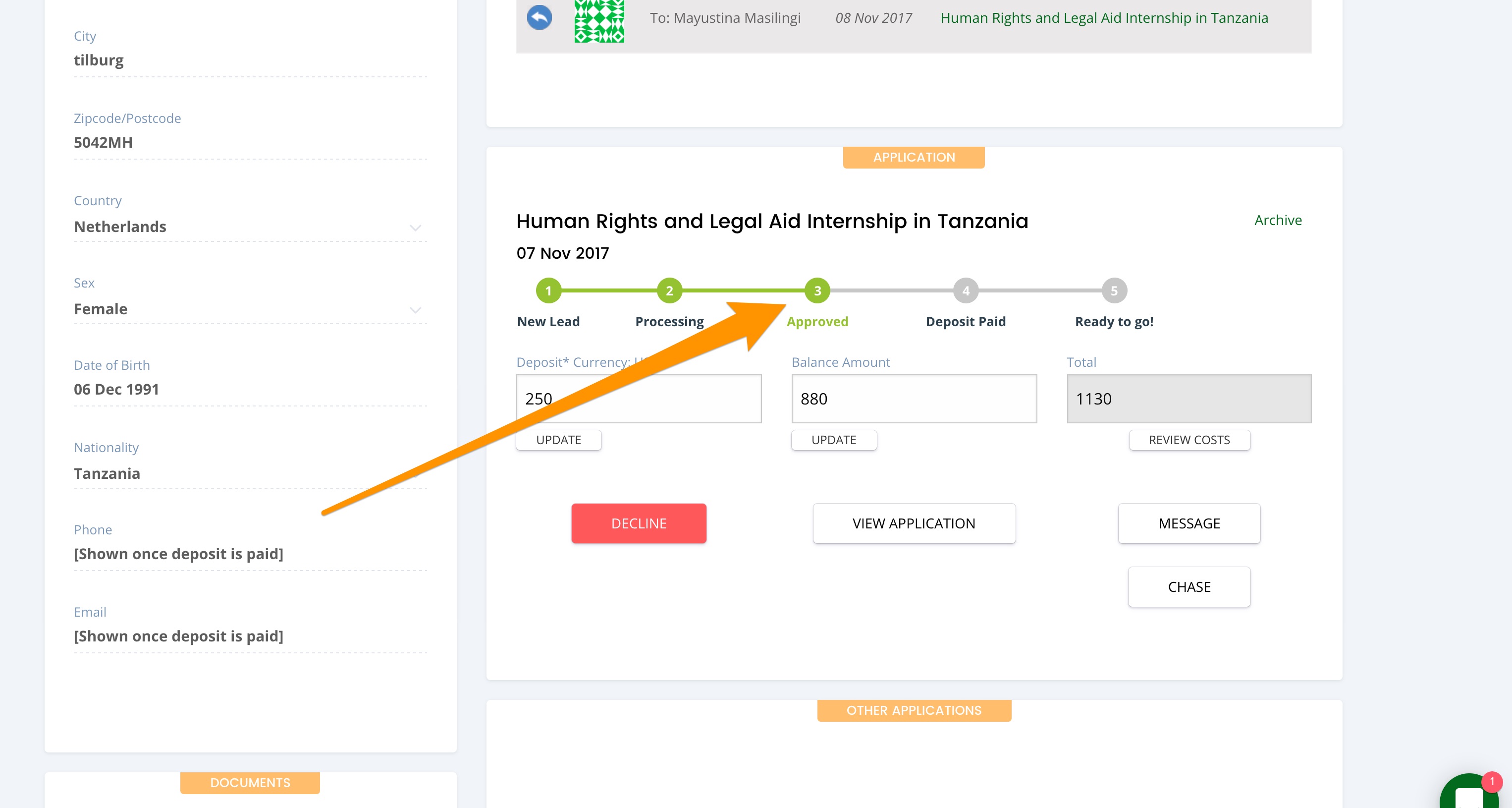Click the green patterned avatar thumbnail
Viewport: 1512px width, 808px height.
(598, 21)
